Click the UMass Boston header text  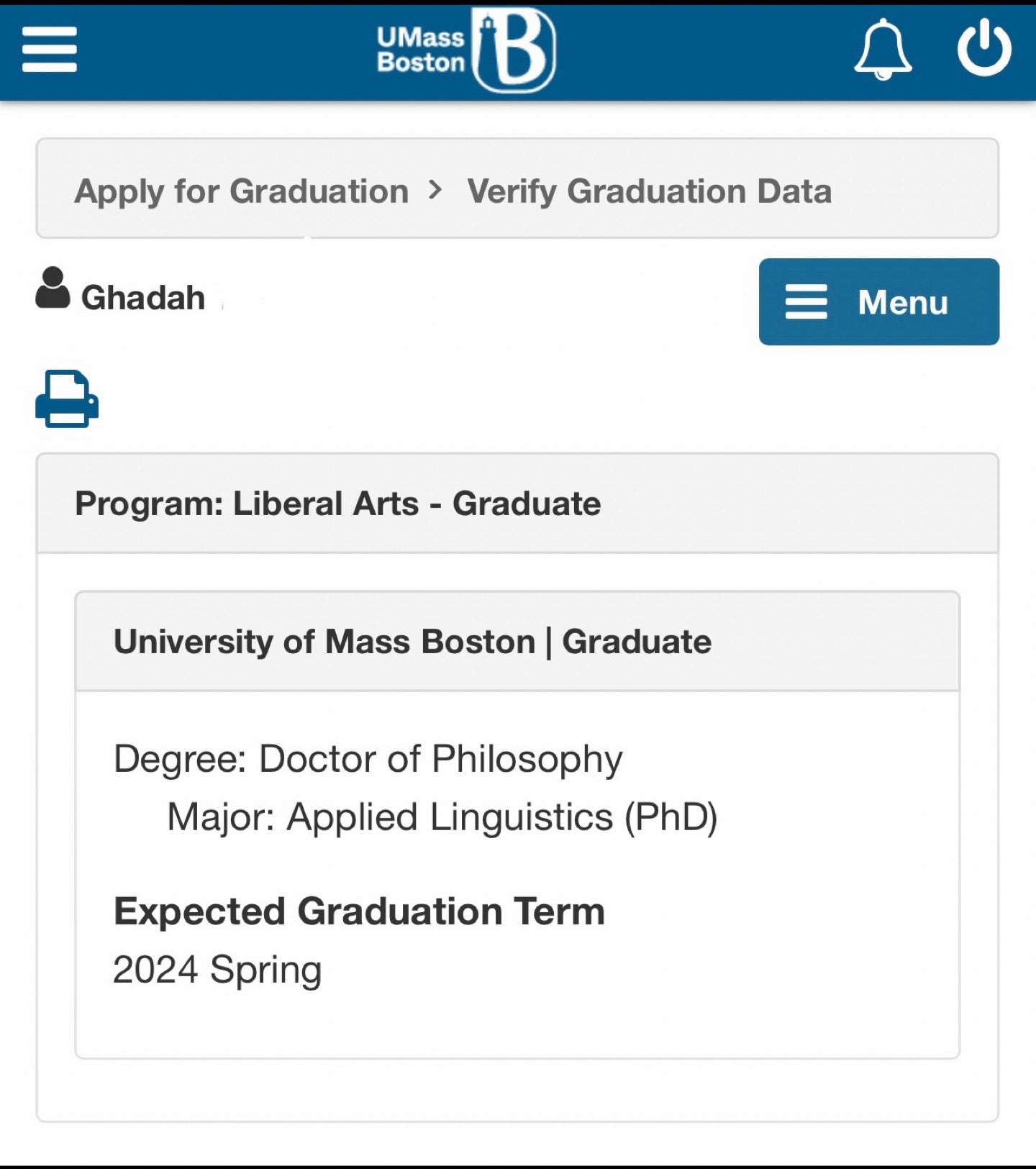(x=421, y=50)
